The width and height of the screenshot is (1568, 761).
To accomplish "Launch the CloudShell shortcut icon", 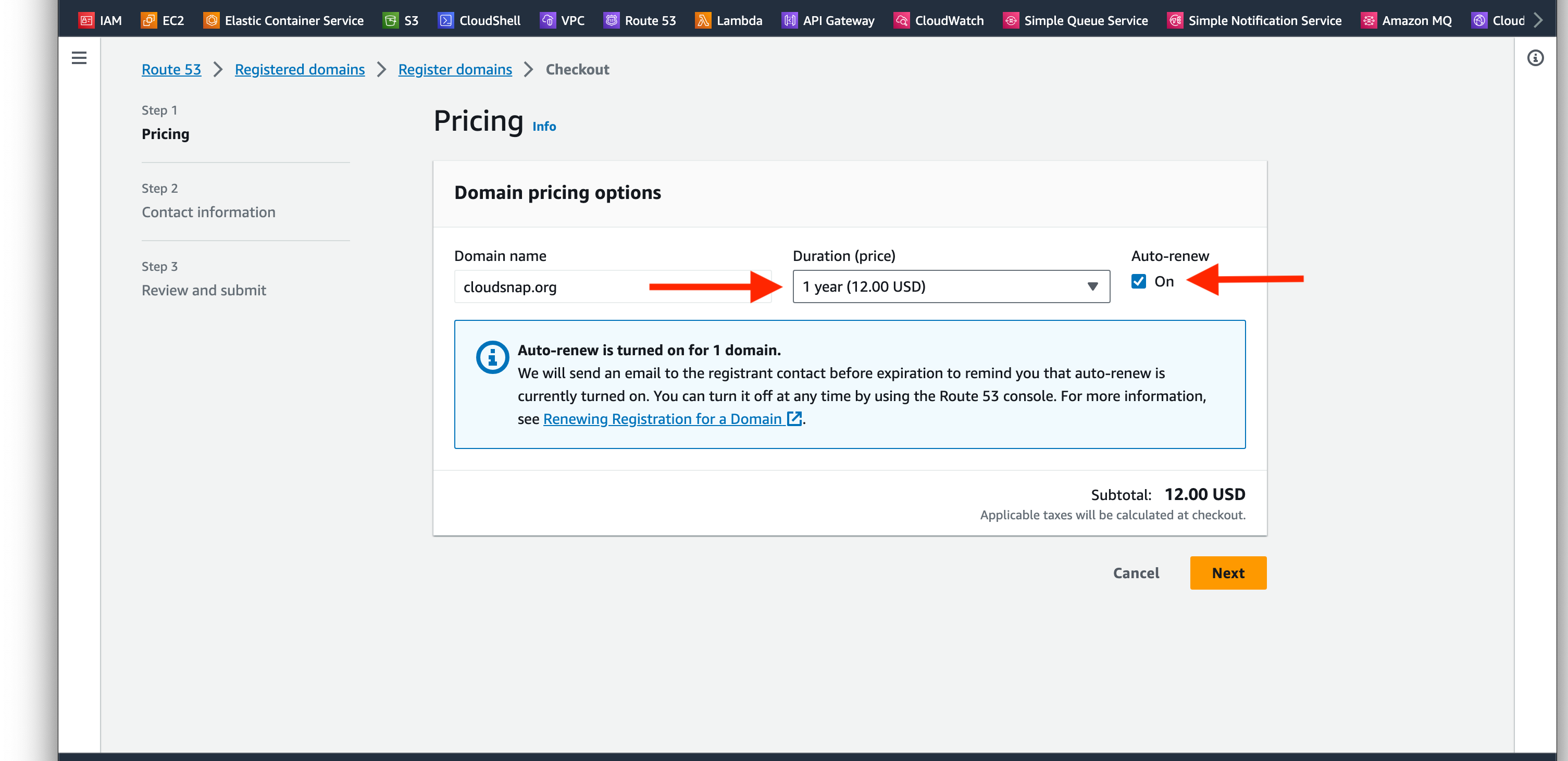I will coord(445,20).
